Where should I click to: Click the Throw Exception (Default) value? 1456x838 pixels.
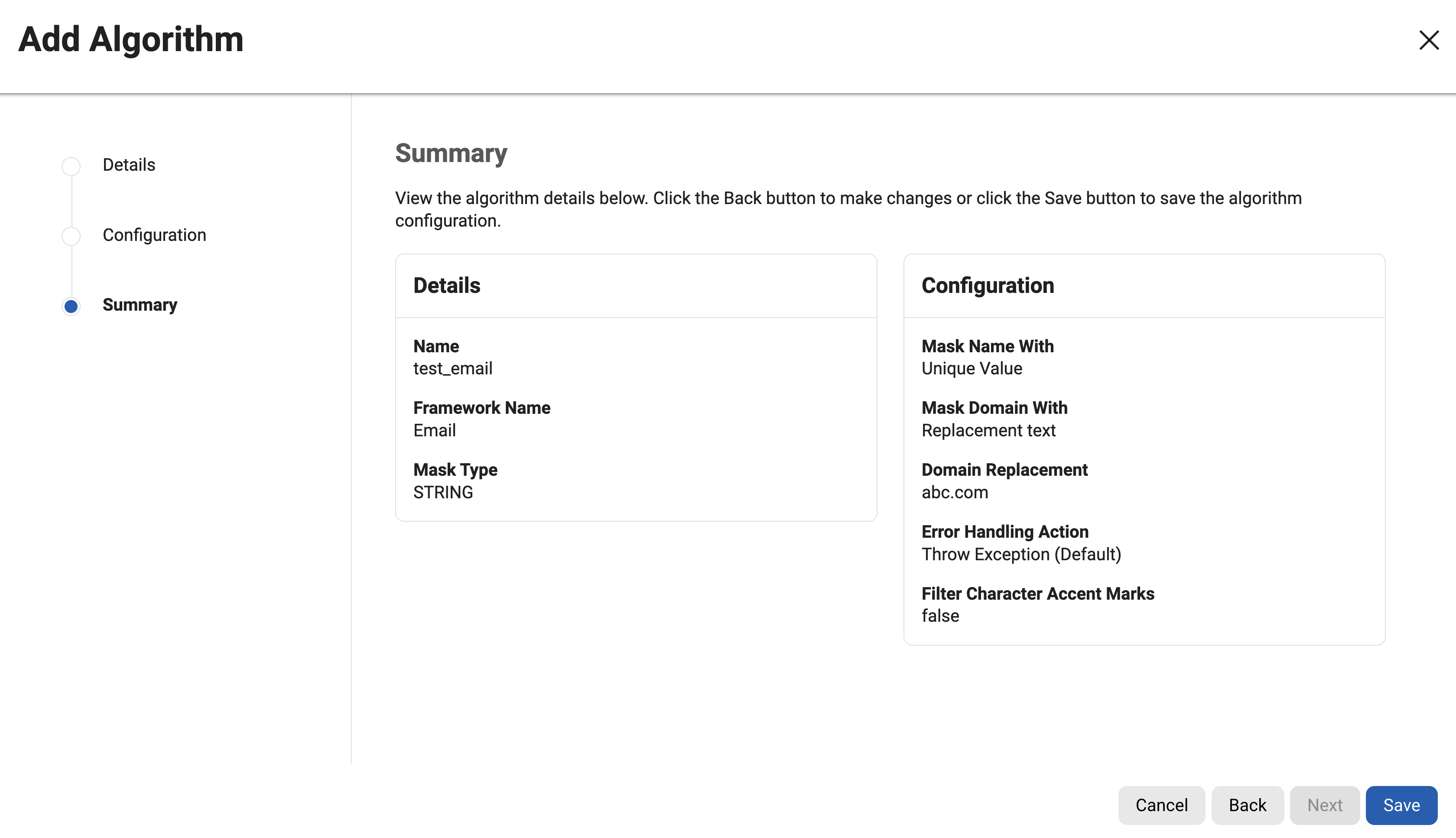point(1021,554)
